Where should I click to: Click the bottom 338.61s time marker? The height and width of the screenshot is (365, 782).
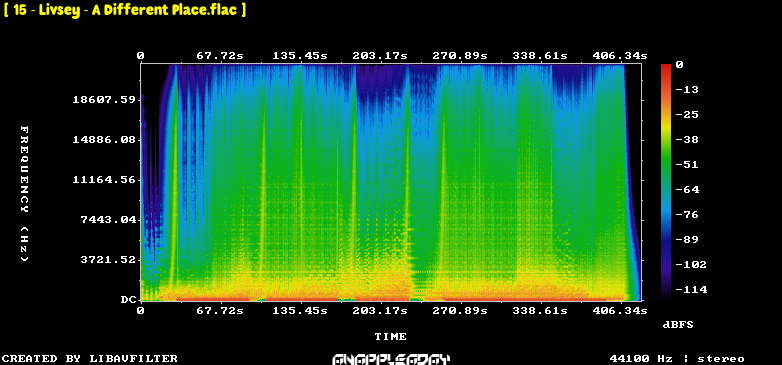[540, 311]
